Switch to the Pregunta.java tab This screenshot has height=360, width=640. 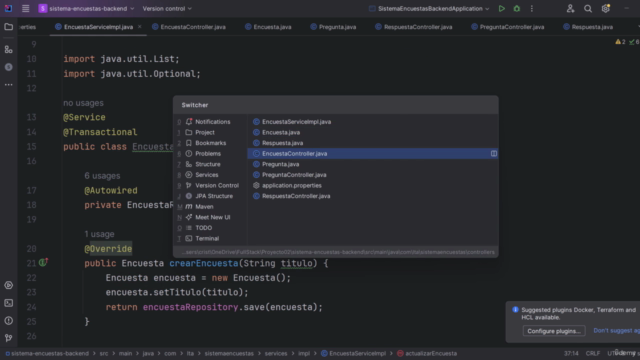point(333,27)
